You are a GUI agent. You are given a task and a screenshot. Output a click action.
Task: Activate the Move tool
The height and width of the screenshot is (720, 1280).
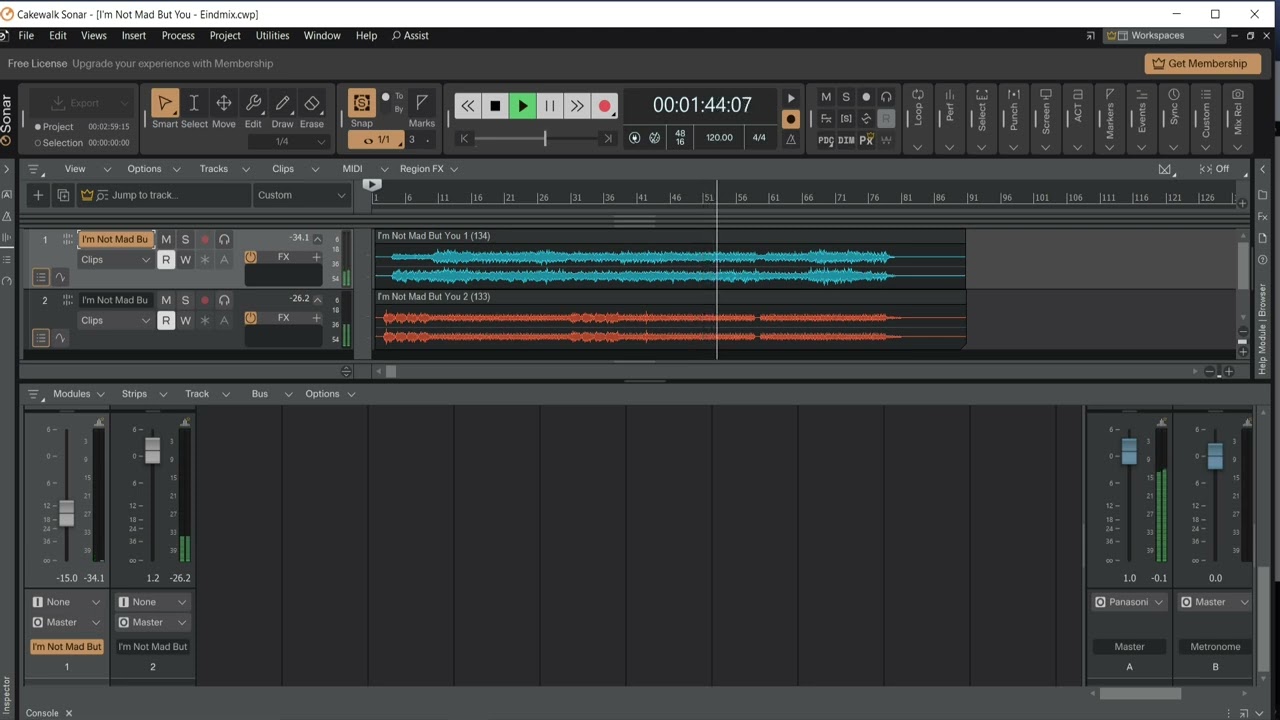click(x=224, y=103)
